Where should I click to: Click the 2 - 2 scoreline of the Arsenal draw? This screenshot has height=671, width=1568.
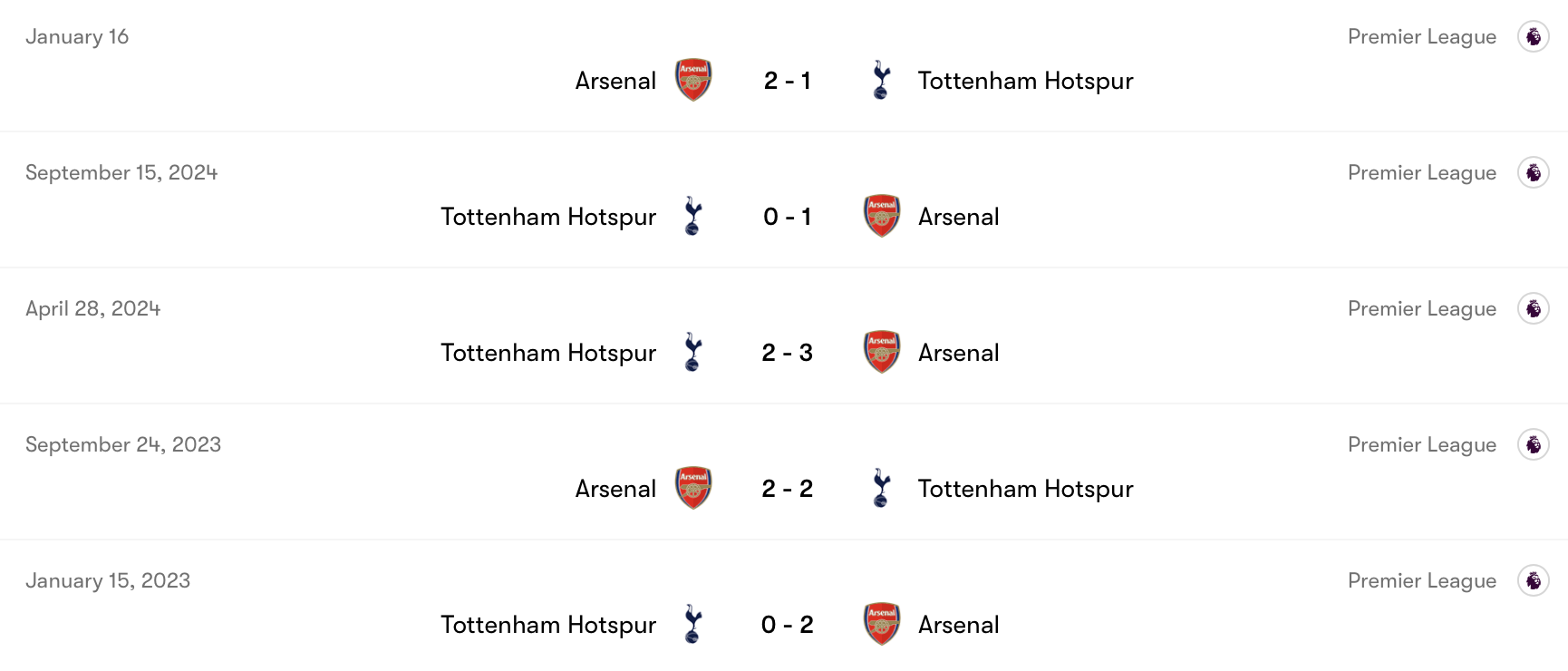[786, 488]
